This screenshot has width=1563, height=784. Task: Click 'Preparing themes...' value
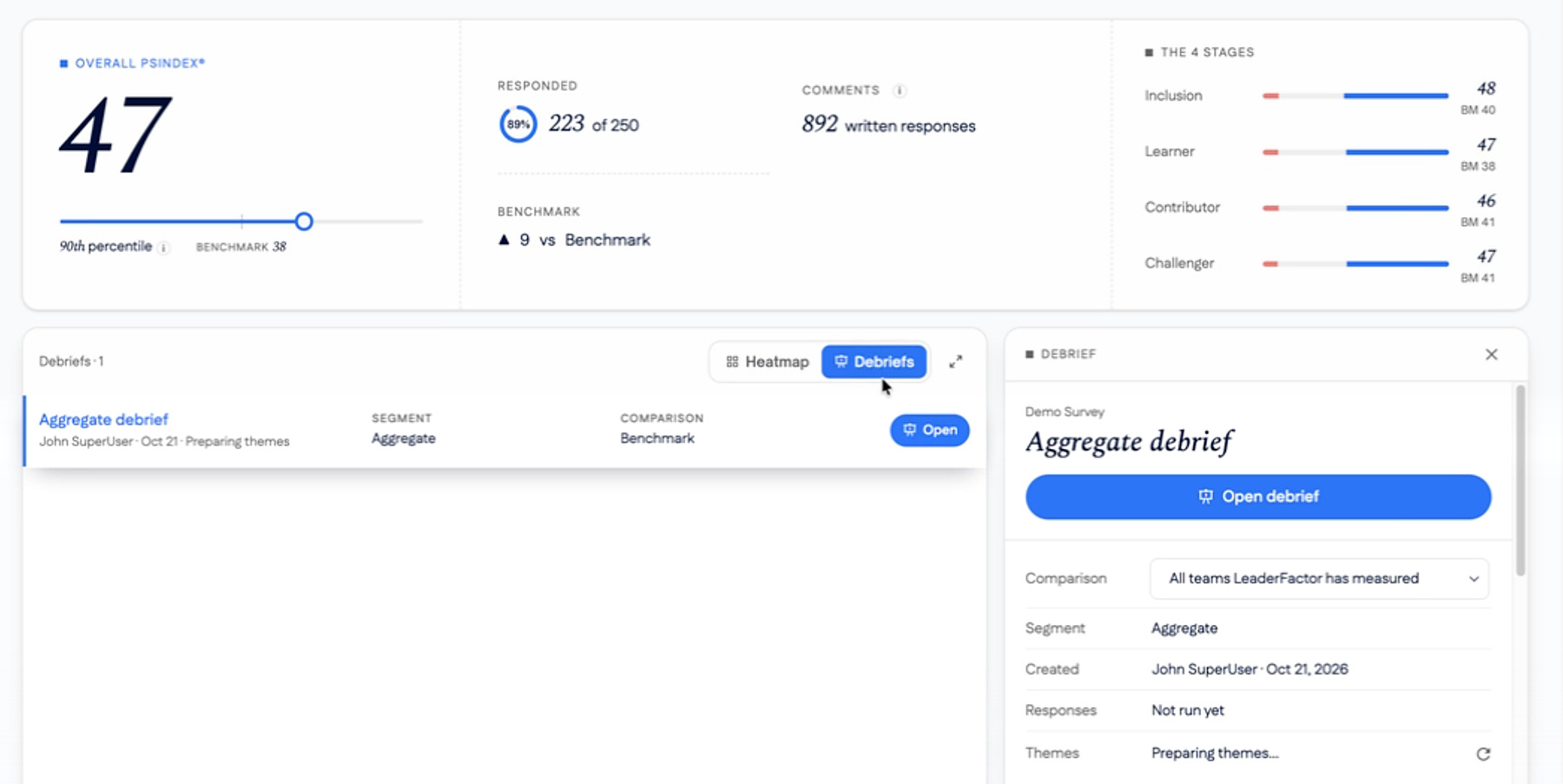tap(1215, 753)
